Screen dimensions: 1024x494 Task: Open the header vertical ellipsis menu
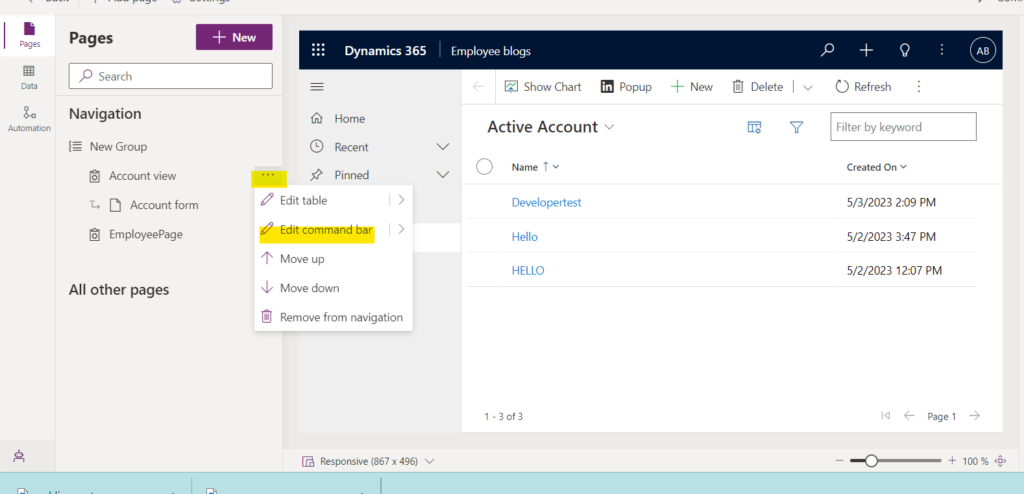click(x=942, y=50)
